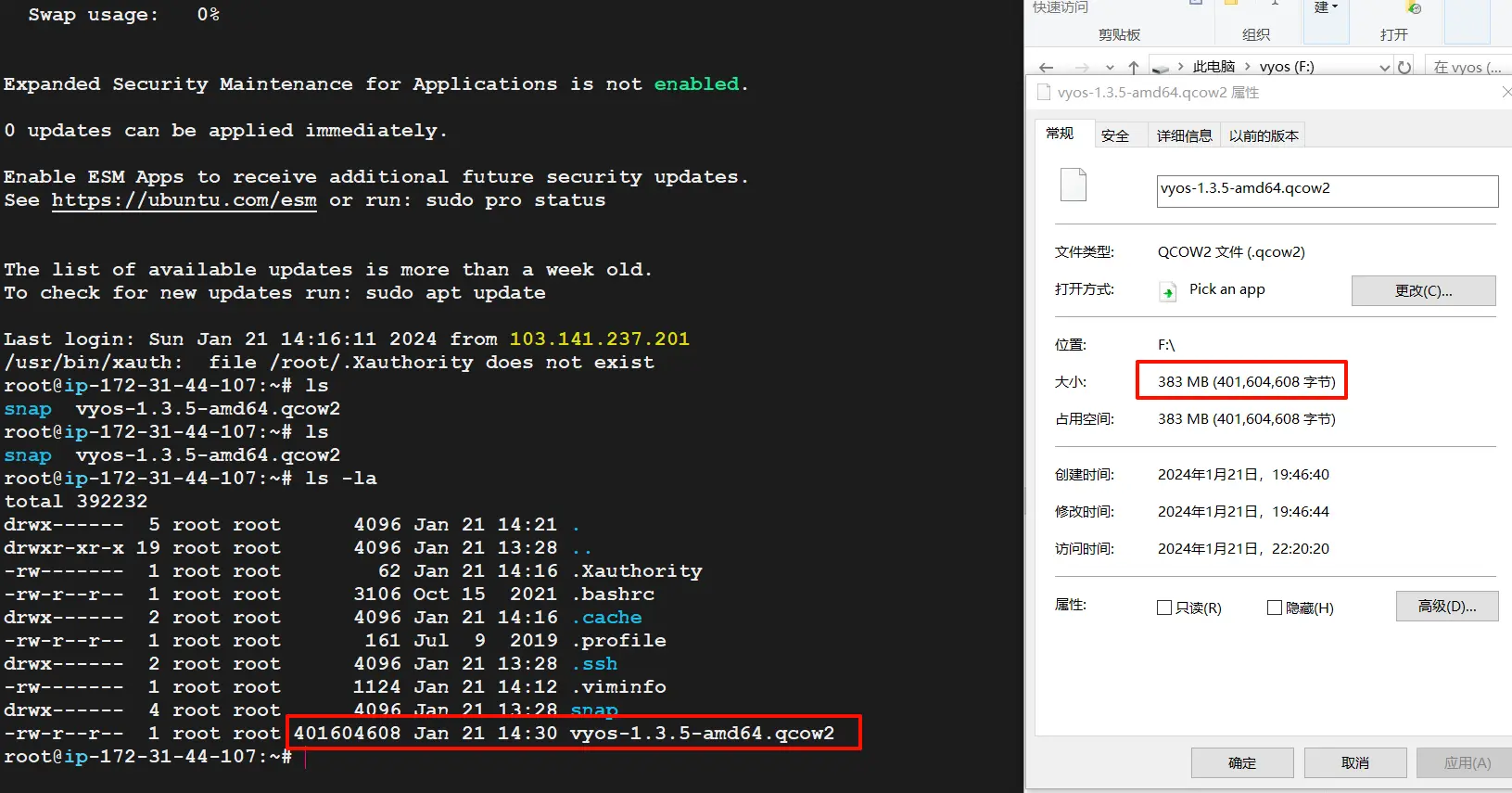
Task: Click the file size 401604608 in terminal
Action: [348, 734]
